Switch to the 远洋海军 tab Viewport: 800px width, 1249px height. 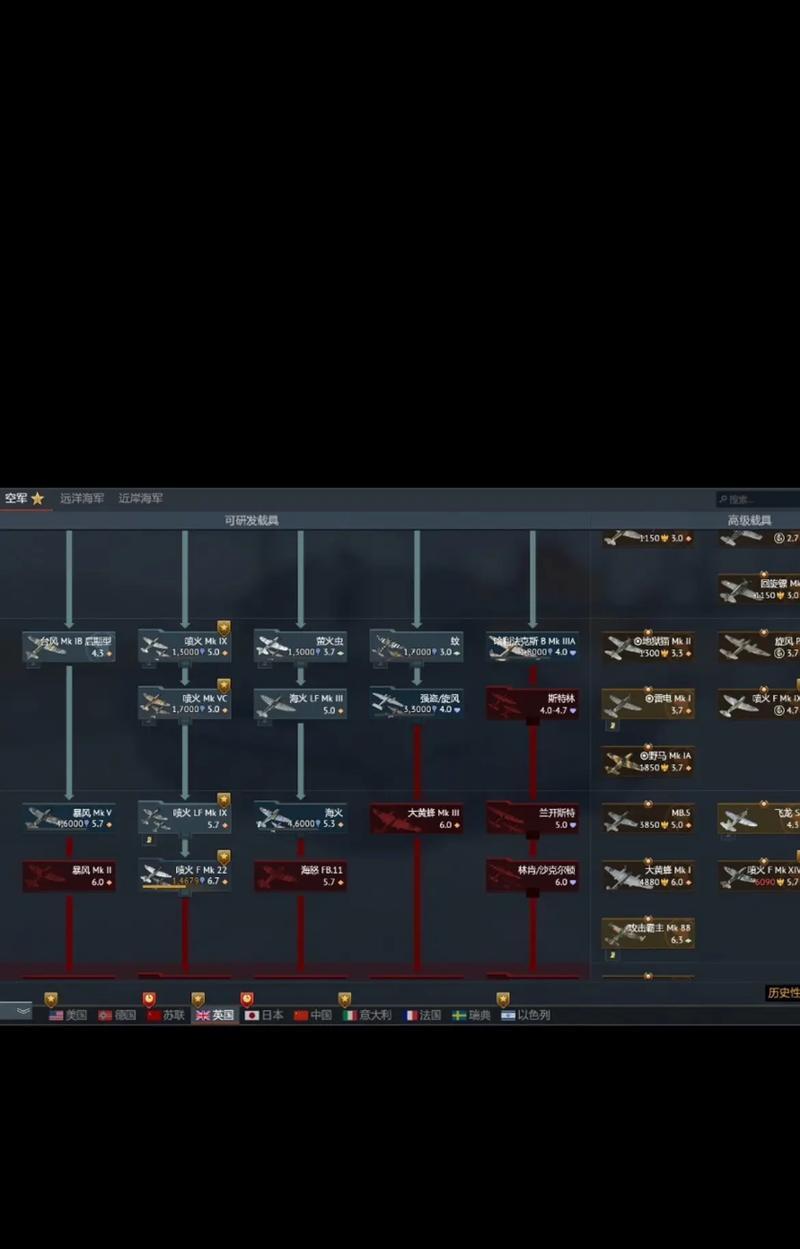pyautogui.click(x=82, y=498)
